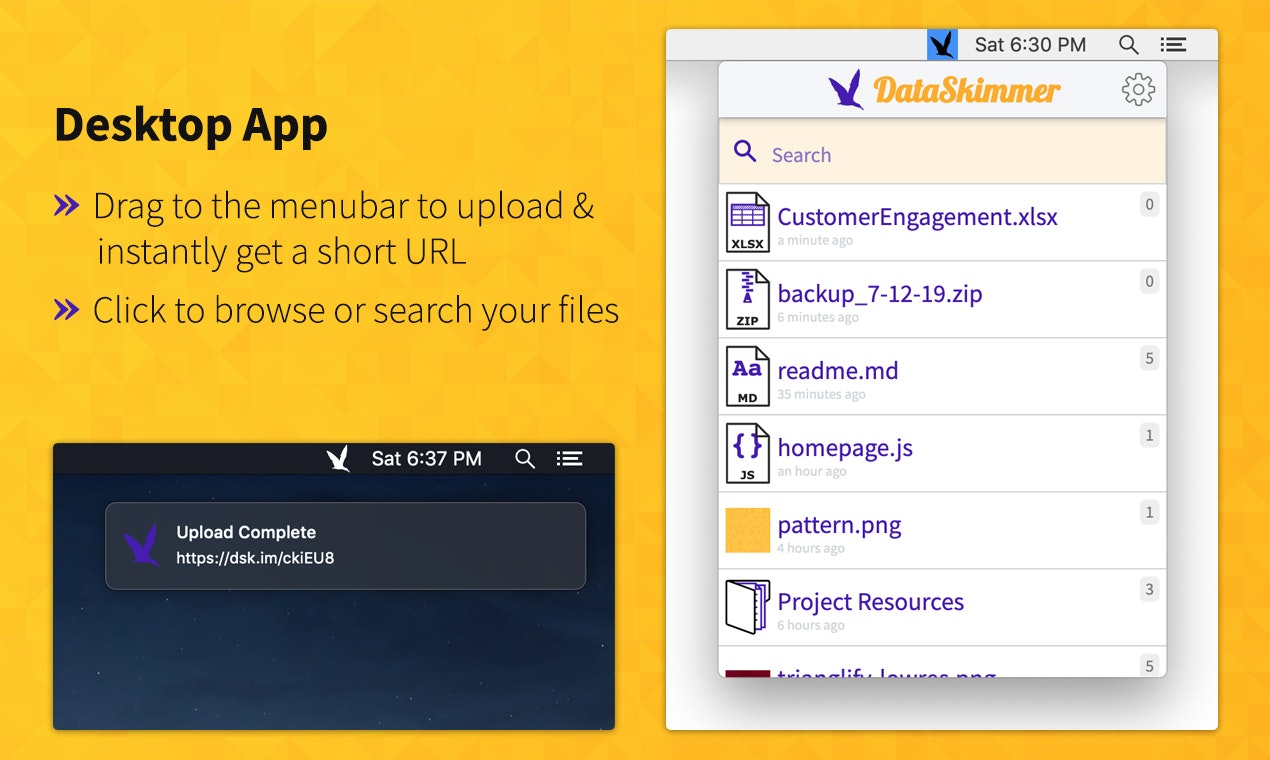The width and height of the screenshot is (1270, 760).
Task: Click the pattern.png orange thumbnail
Action: coord(748,530)
